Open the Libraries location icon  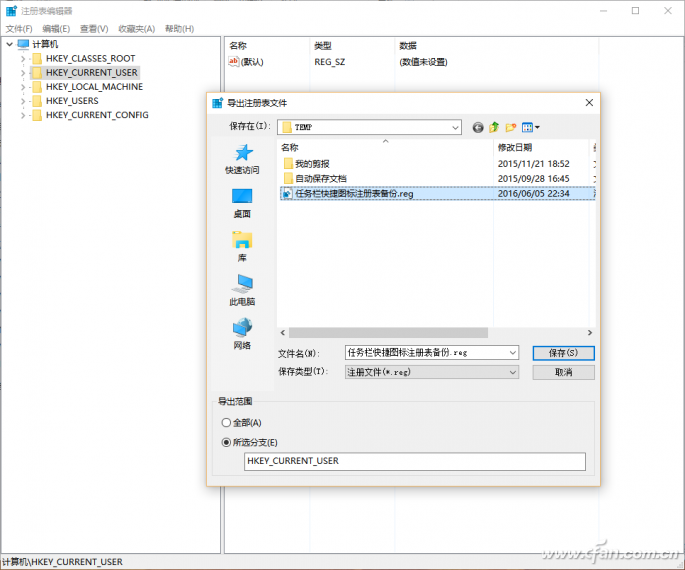[242, 240]
